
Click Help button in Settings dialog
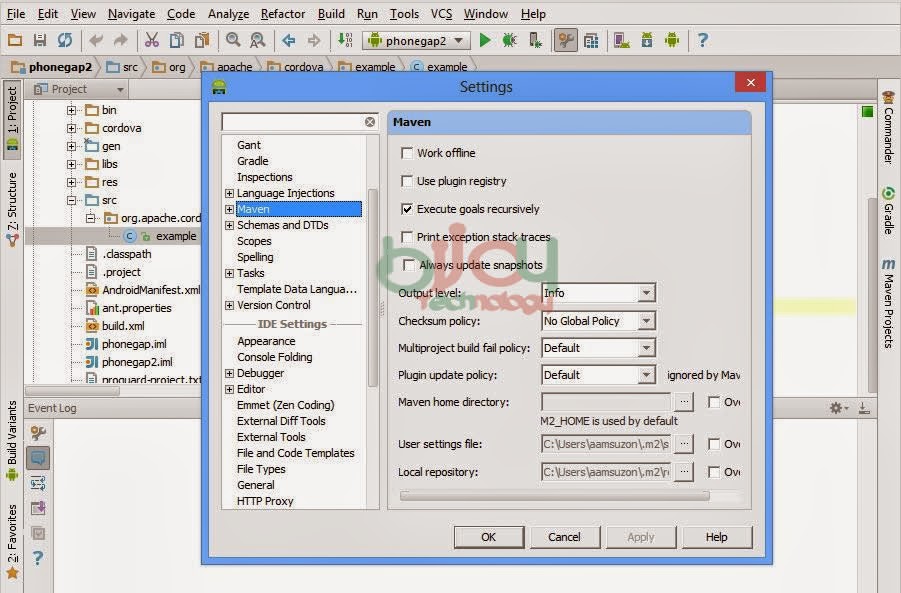pos(717,537)
